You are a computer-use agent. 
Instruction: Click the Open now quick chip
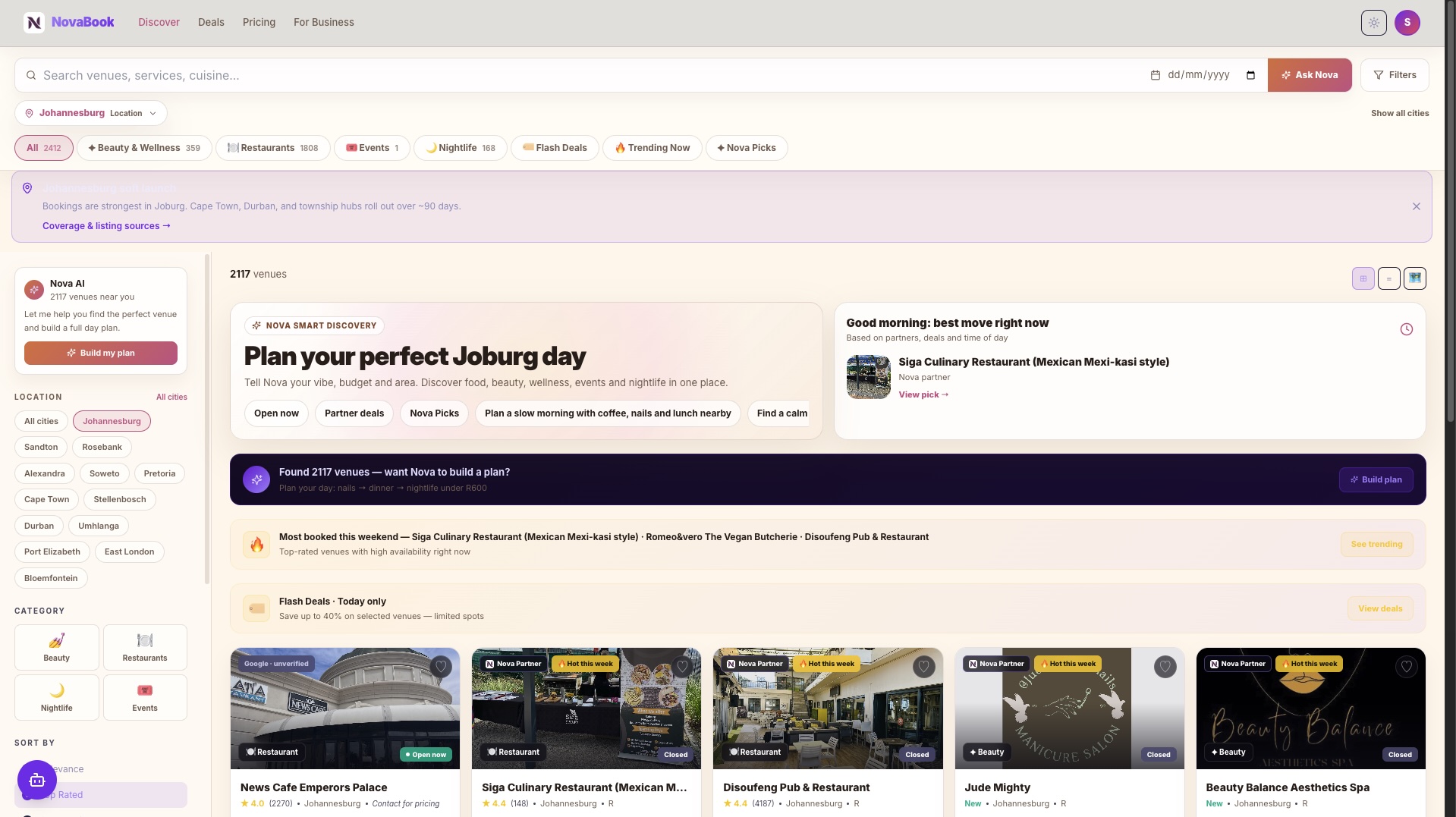tap(276, 413)
